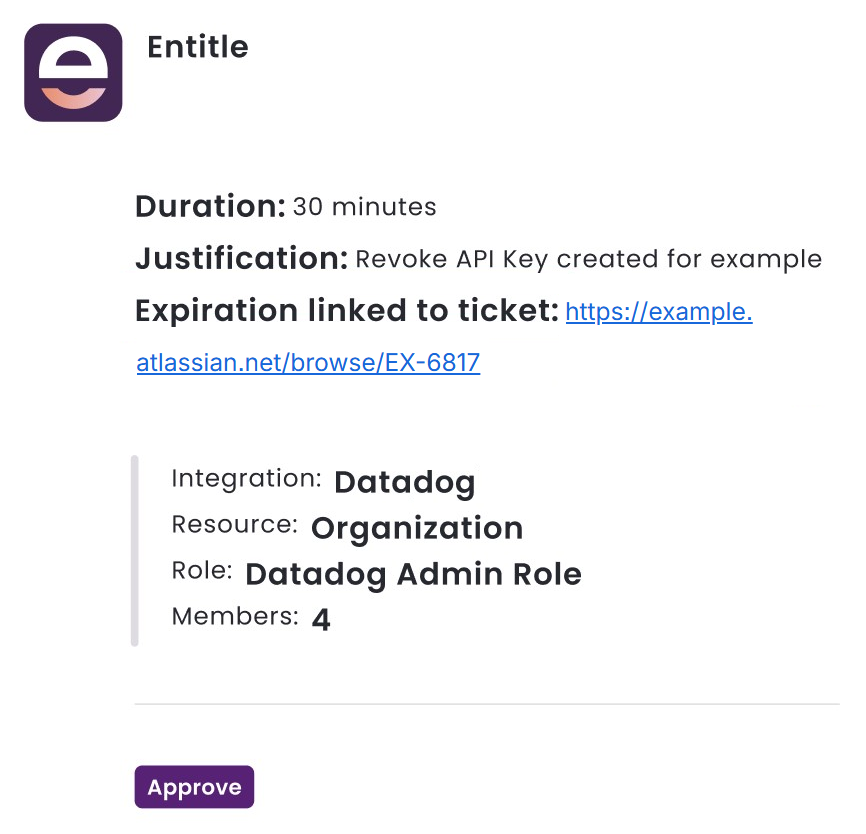Click the purple Entitle app avatar

71,72
